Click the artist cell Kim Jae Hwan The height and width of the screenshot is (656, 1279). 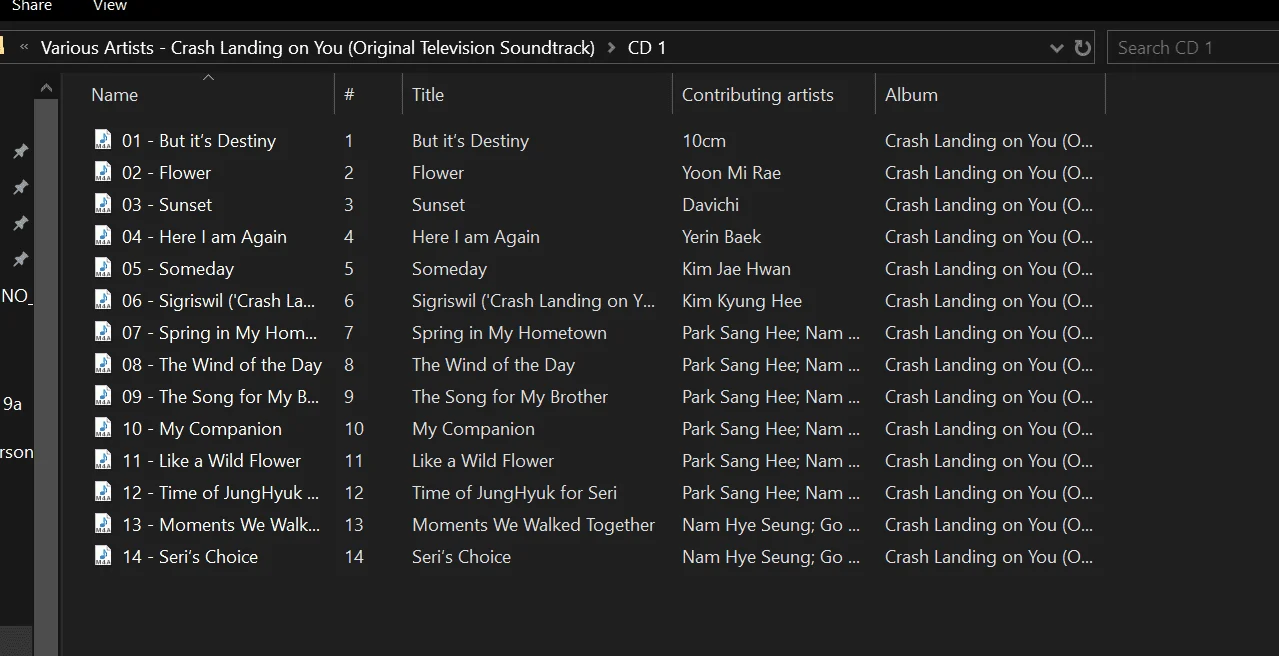(x=736, y=269)
